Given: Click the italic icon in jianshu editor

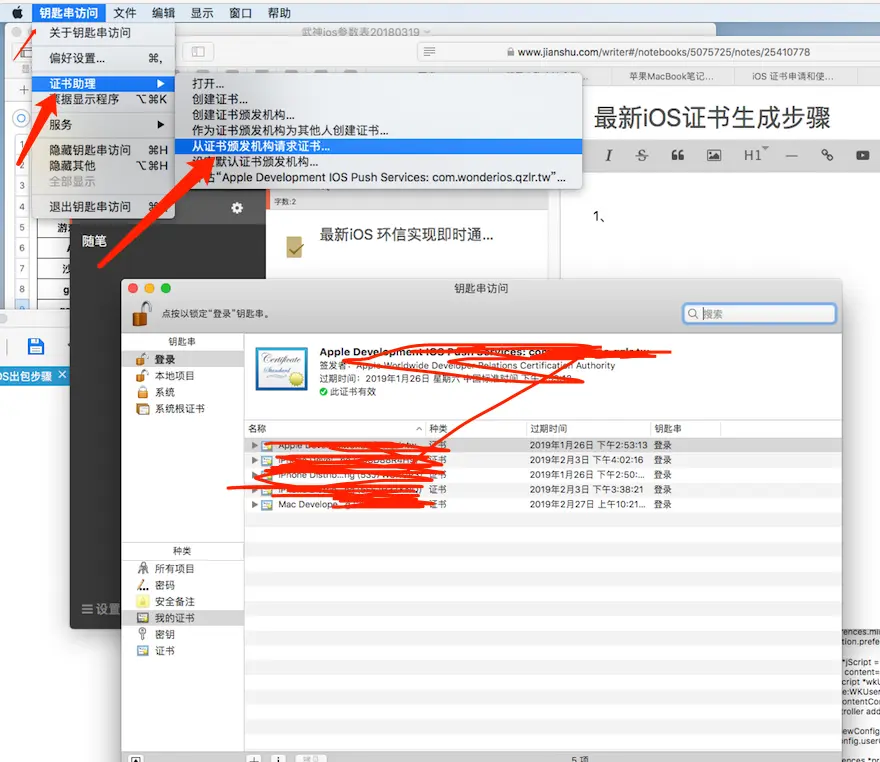Looking at the screenshot, I should [x=608, y=155].
